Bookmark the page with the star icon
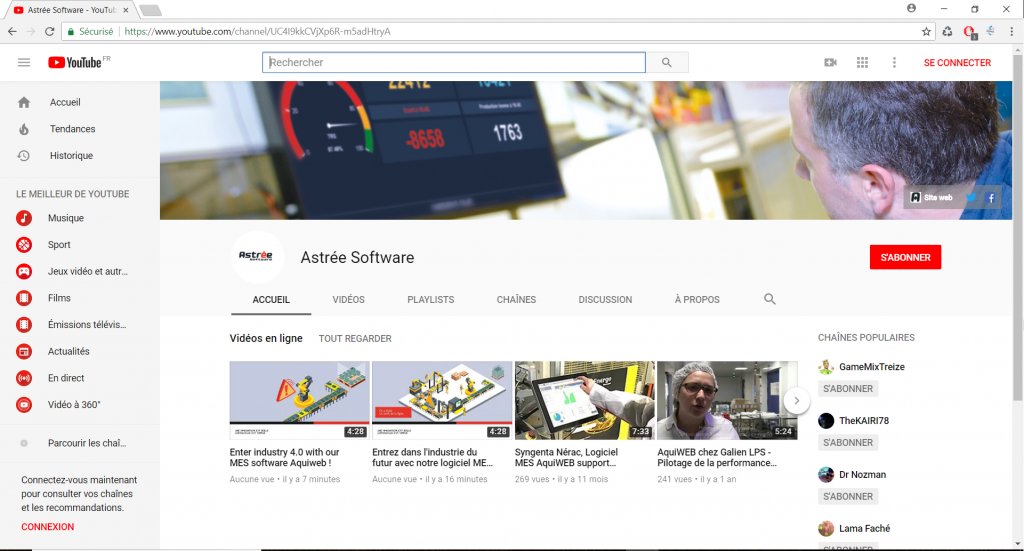 pyautogui.click(x=926, y=31)
